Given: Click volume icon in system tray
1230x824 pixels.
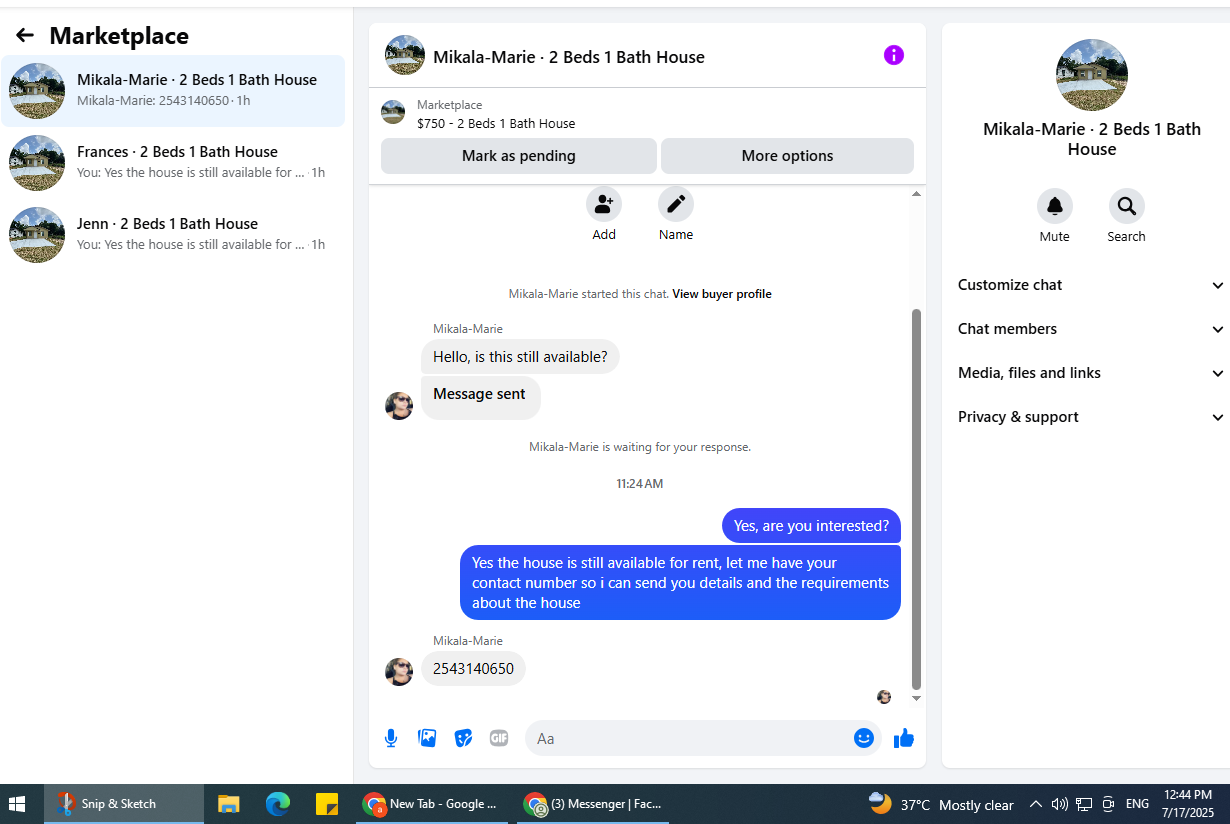Looking at the screenshot, I should tap(1060, 804).
